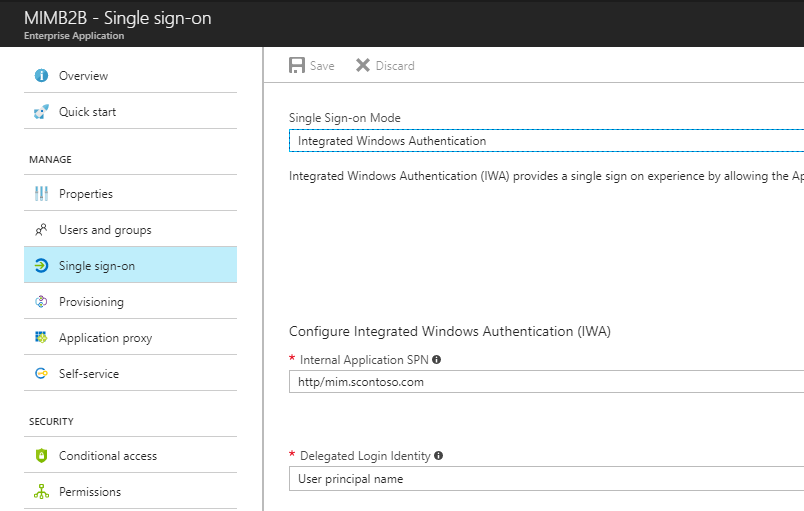Screen dimensions: 804x511
Task: Click the Provisioning cycle icon
Action: pyautogui.click(x=41, y=301)
